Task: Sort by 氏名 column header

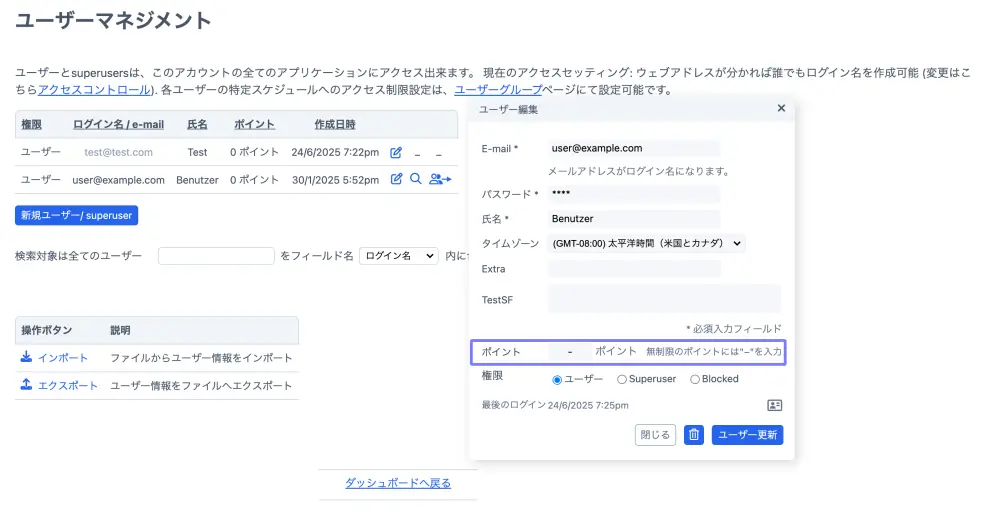Action: 197,124
